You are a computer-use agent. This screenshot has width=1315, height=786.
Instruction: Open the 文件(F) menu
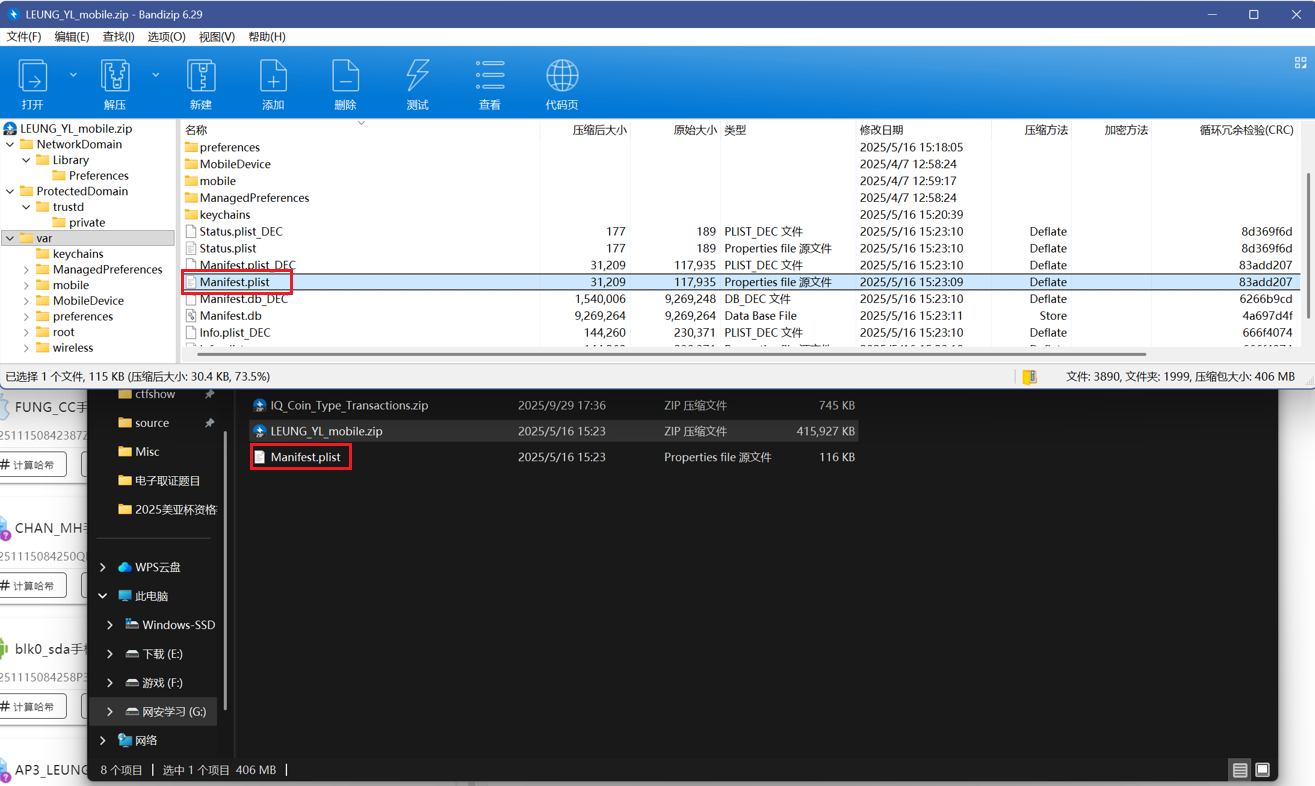pos(24,37)
